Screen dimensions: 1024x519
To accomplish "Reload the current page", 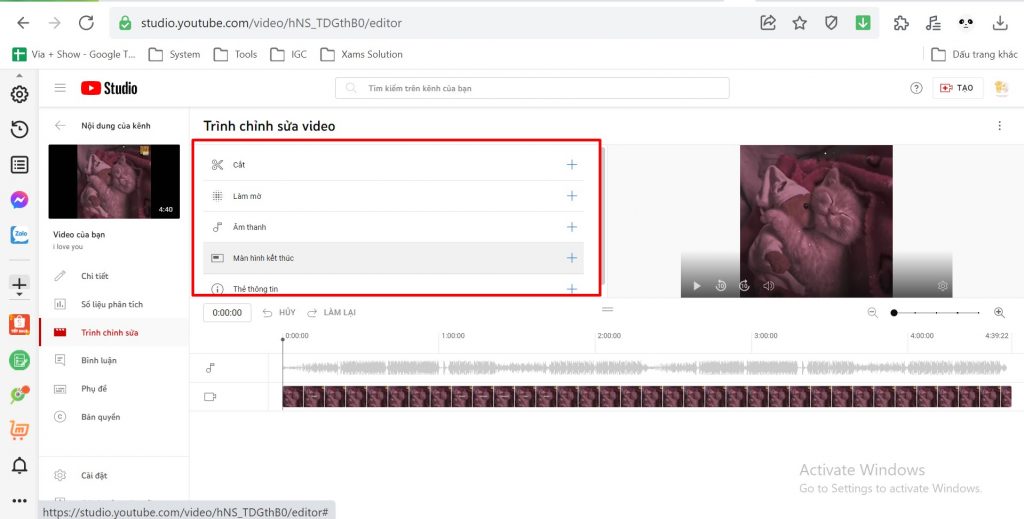I will pyautogui.click(x=86, y=23).
